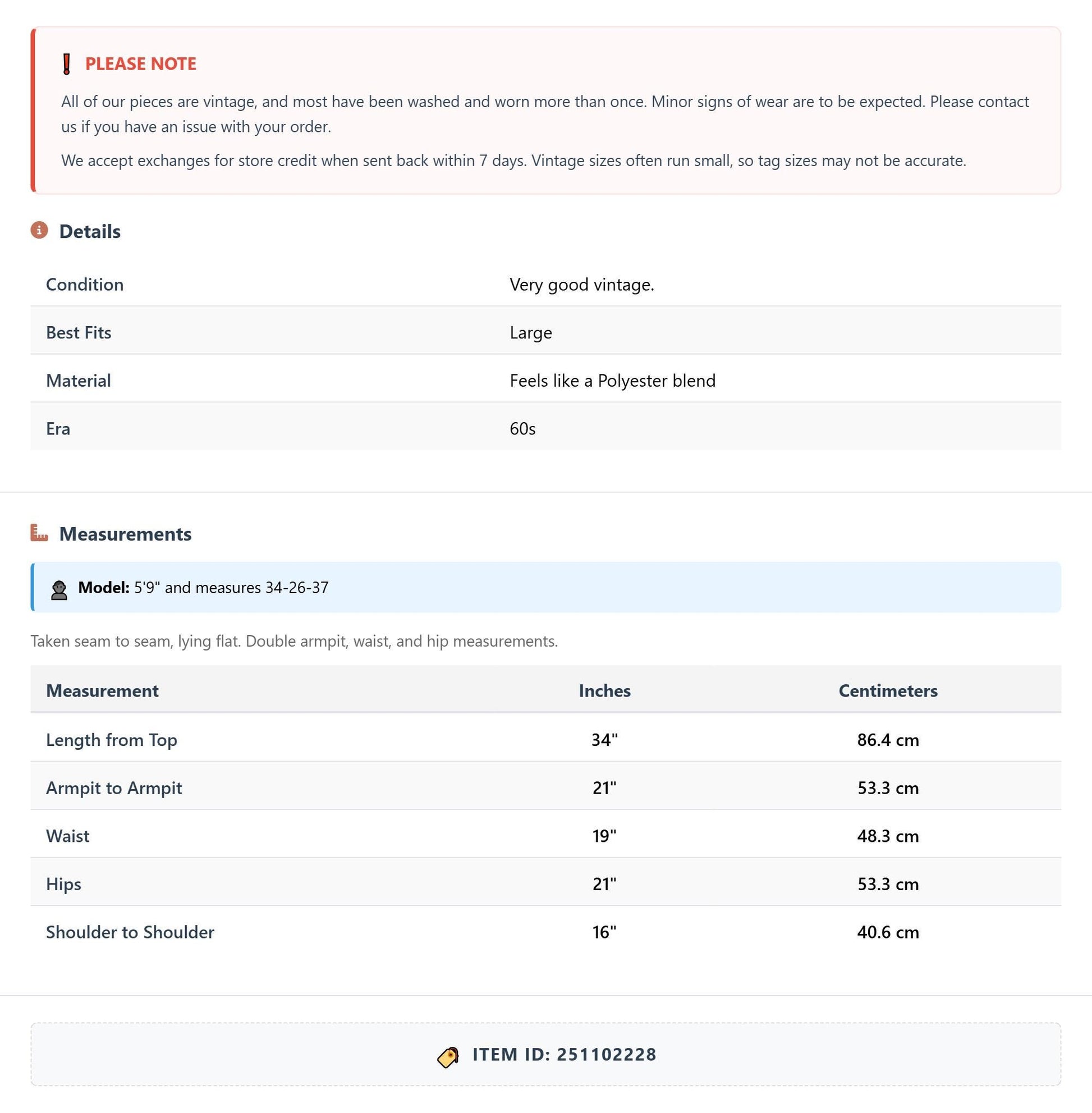Click the Armpit to Armpit 53.3 cm value

[x=888, y=787]
